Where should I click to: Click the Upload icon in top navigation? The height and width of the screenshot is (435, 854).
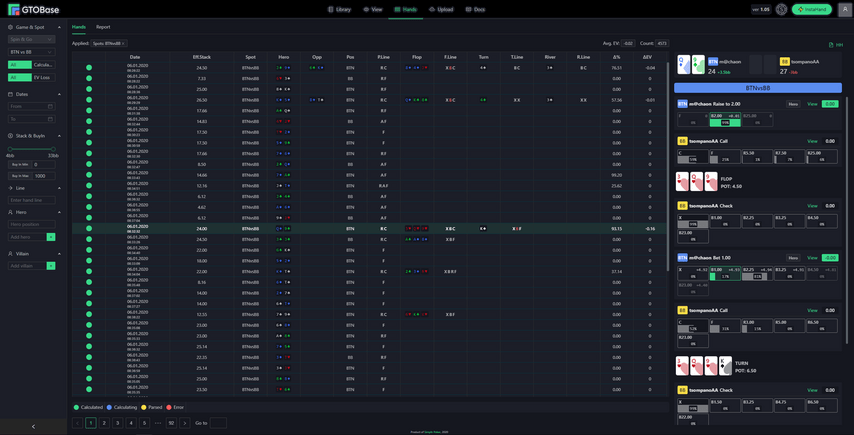[433, 9]
